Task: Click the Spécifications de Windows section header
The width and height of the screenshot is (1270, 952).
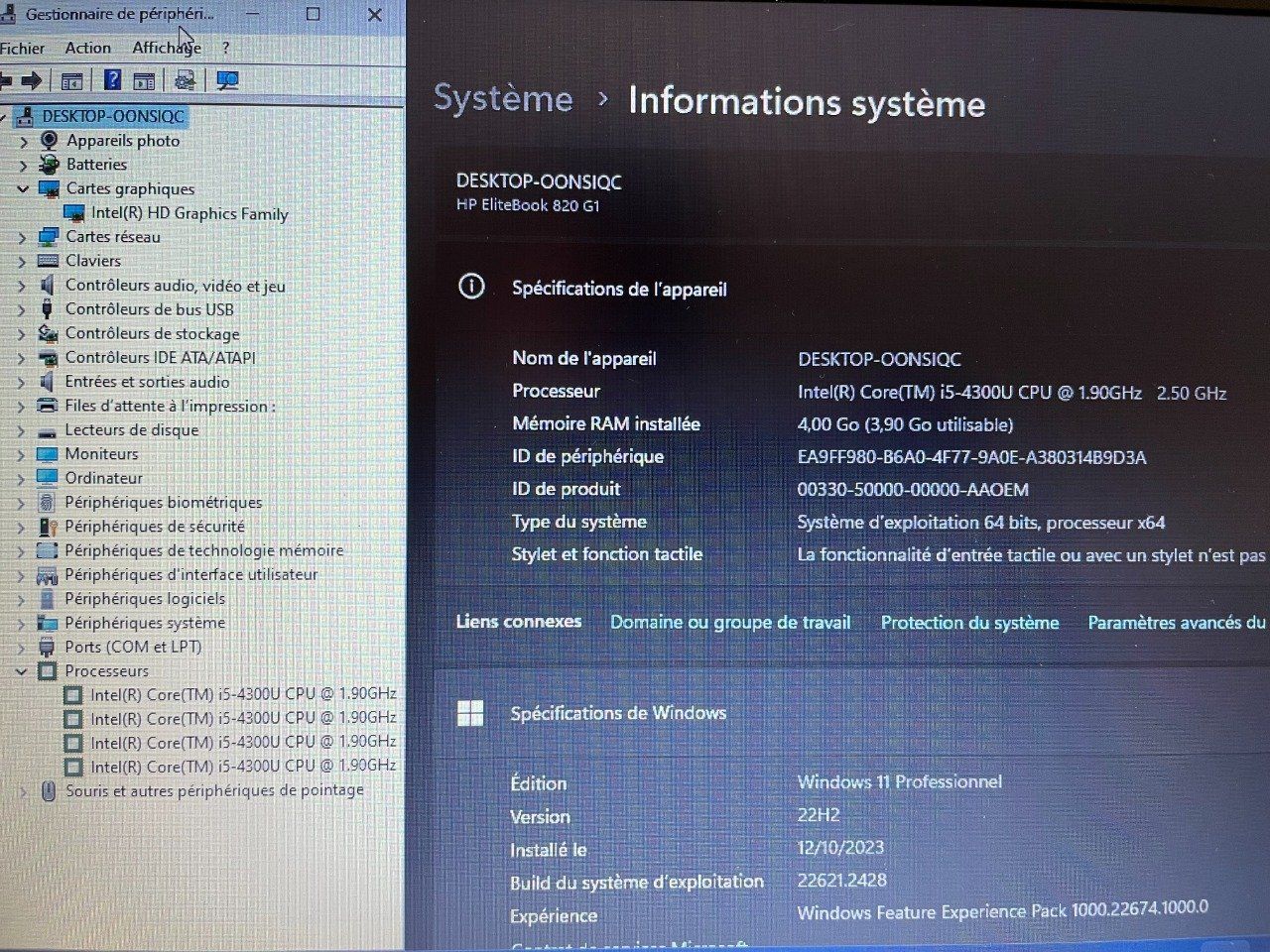Action: point(618,713)
